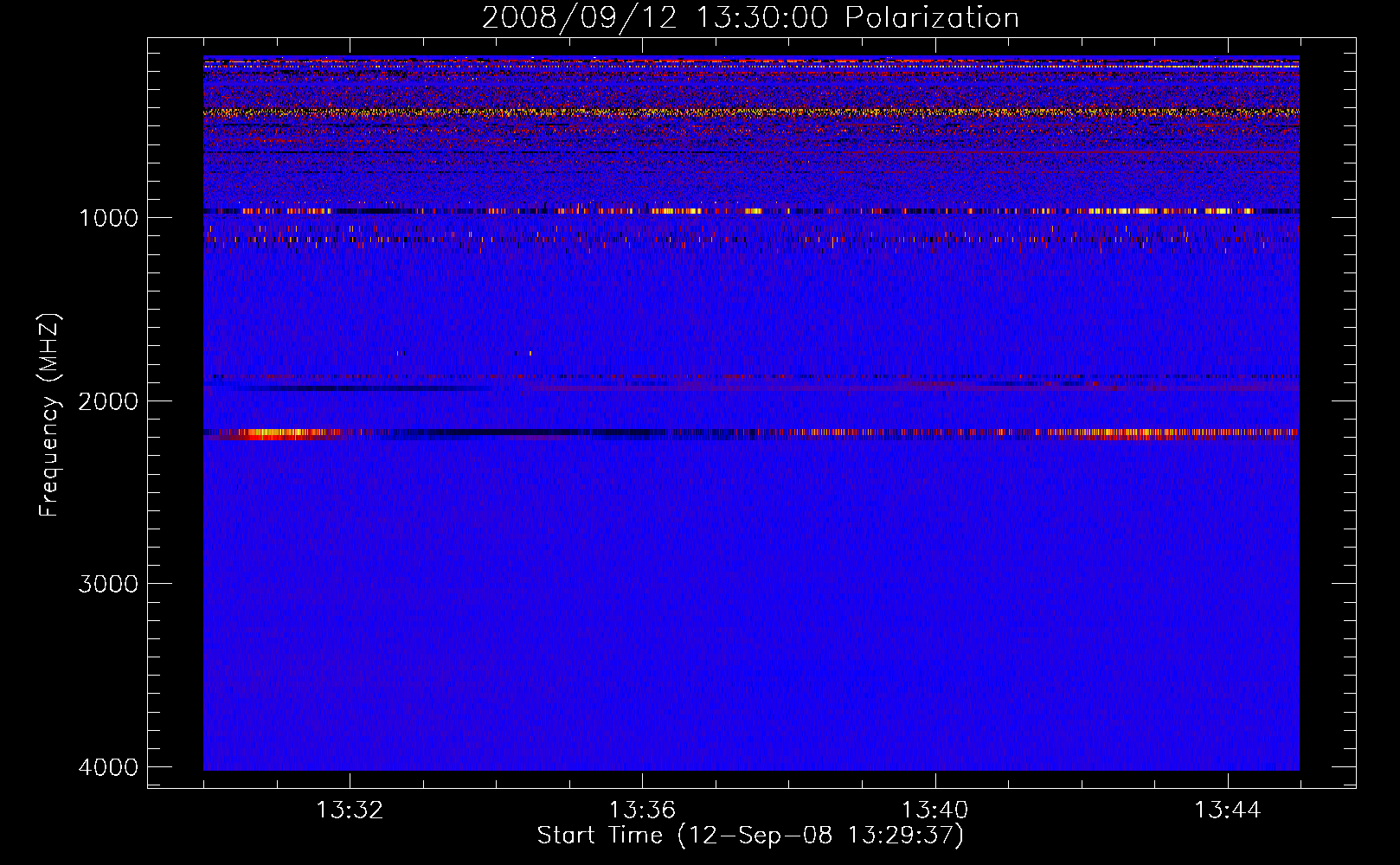Click the 3000 frequency tick label
This screenshot has width=1400, height=865.
(109, 584)
